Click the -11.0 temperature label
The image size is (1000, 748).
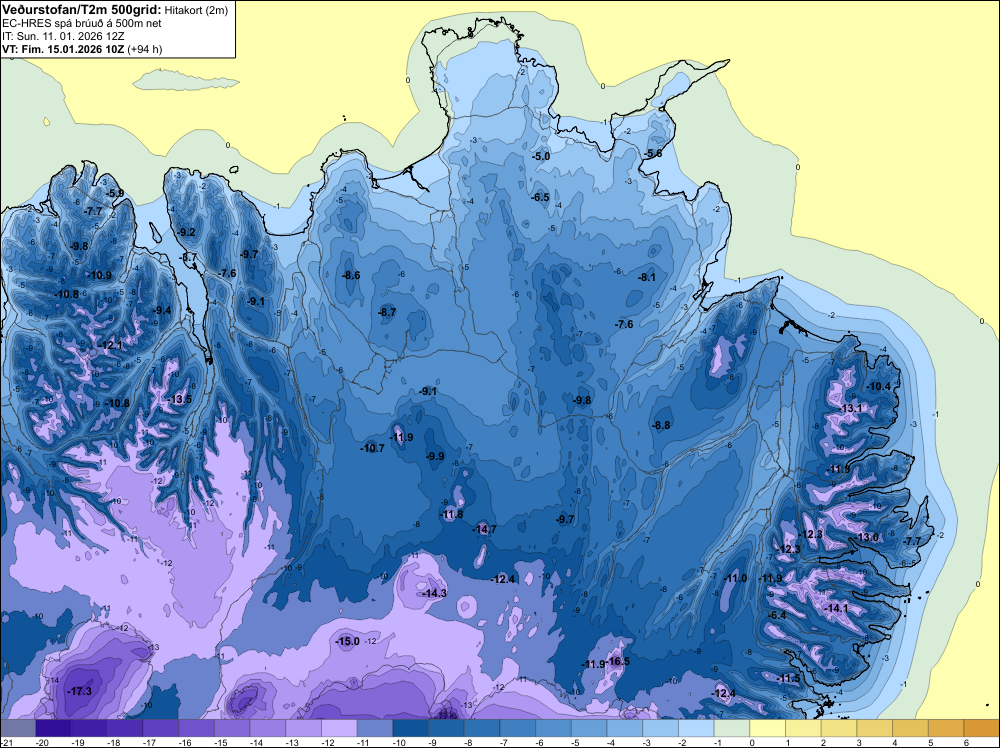pos(735,578)
